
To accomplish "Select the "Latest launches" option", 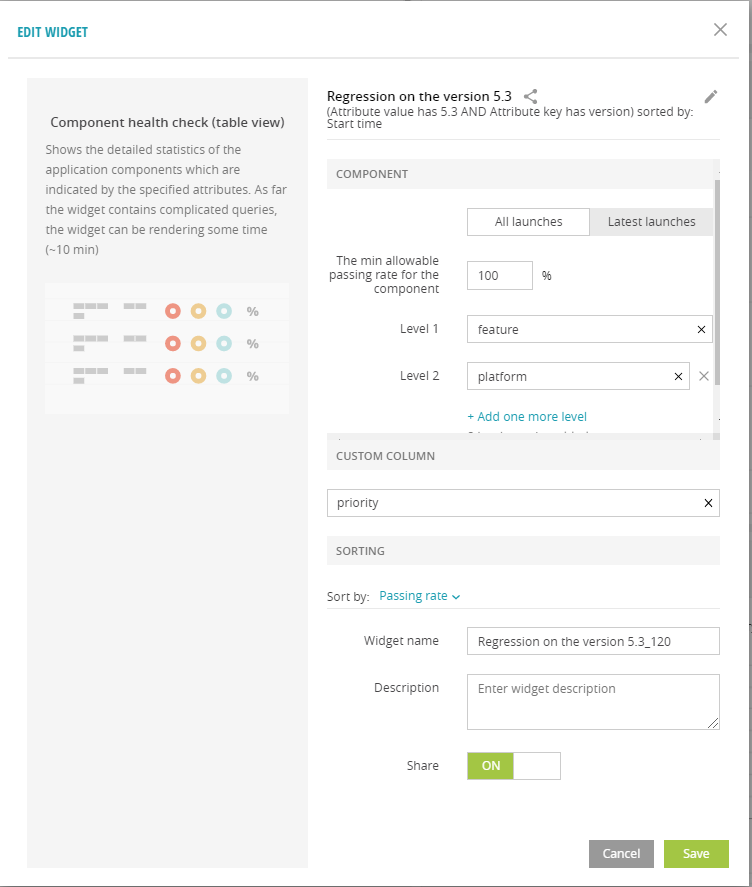I will pos(650,221).
